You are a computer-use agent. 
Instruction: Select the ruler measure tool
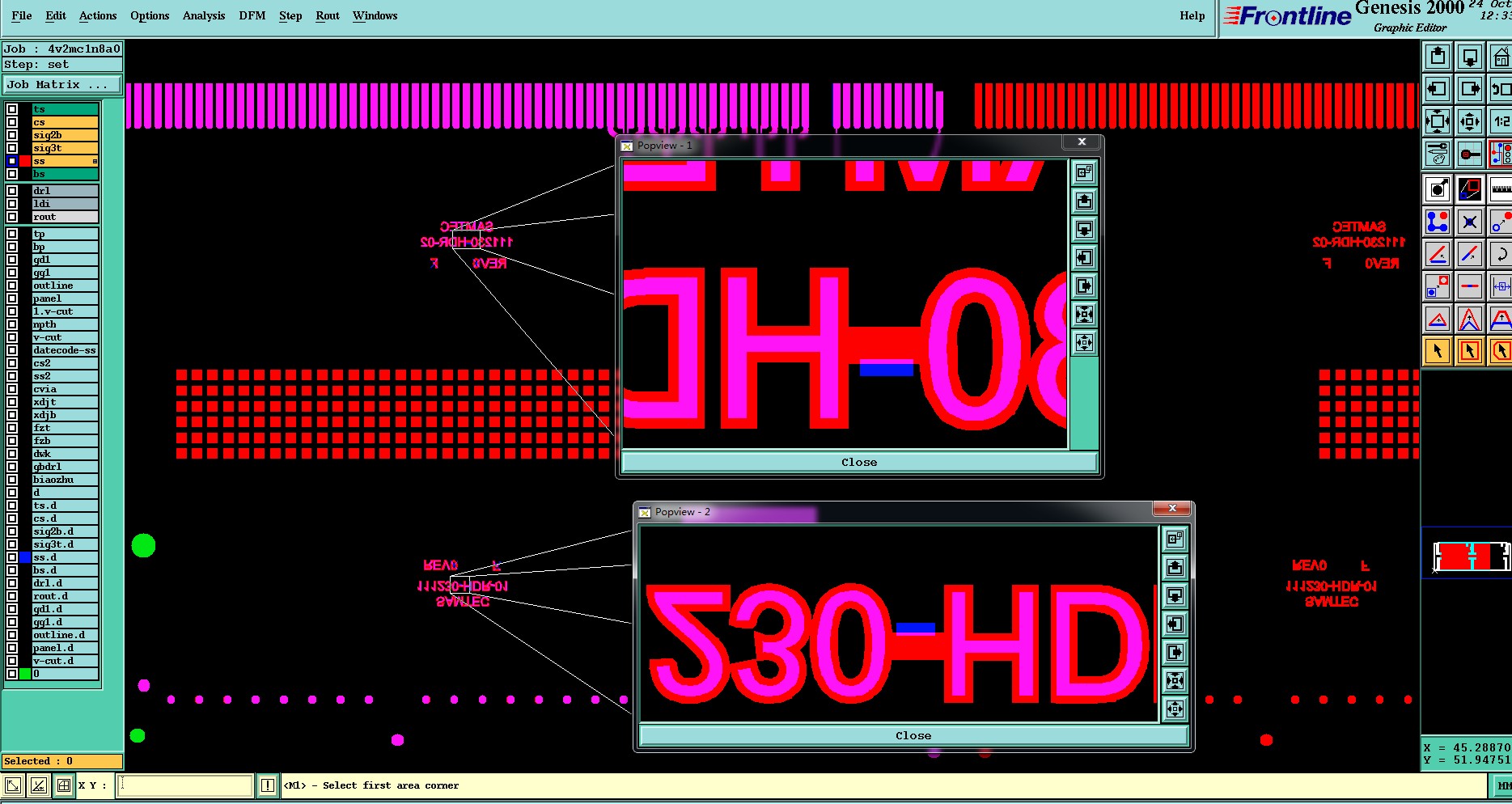(1501, 189)
